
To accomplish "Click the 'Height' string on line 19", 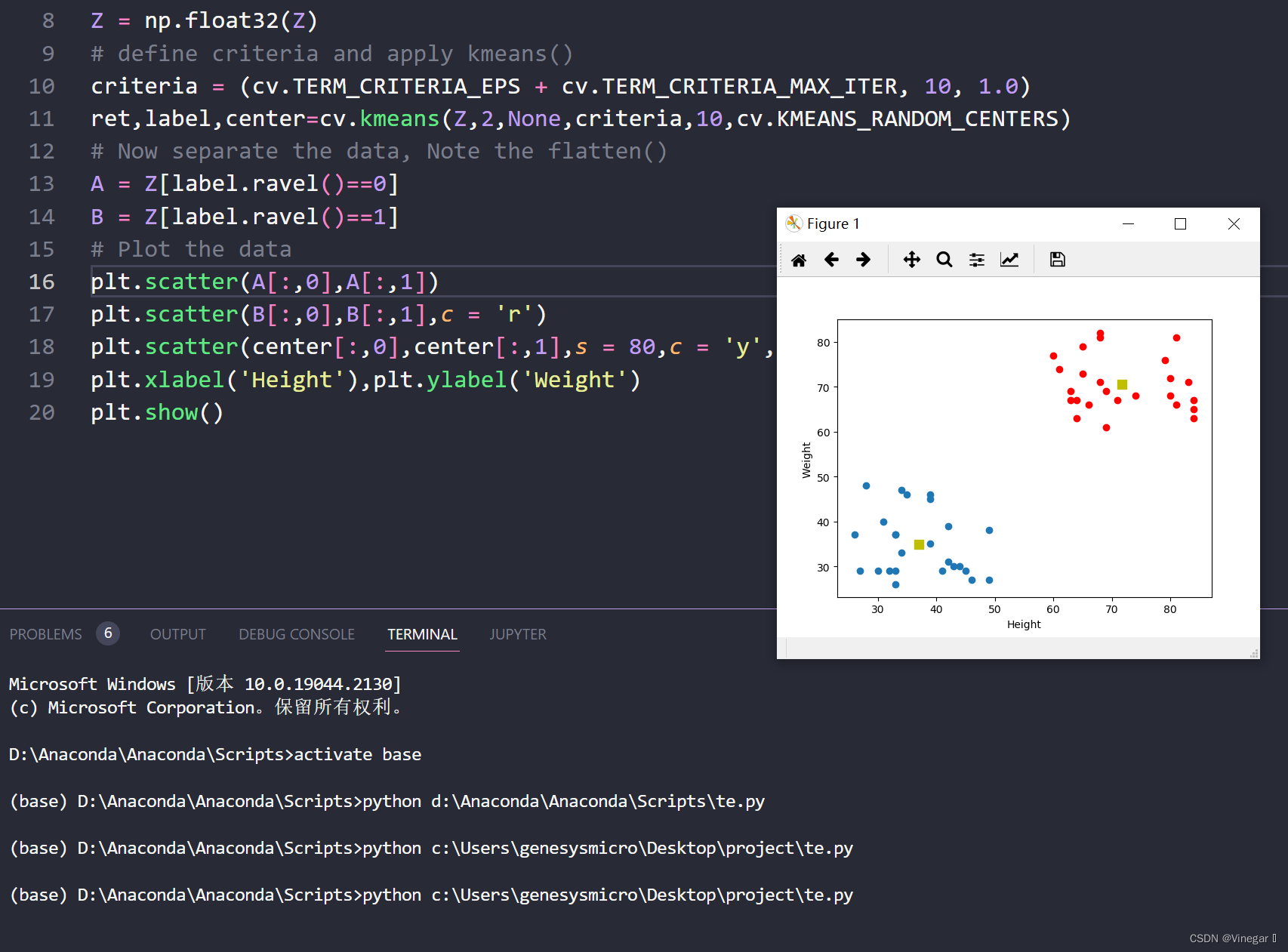I will 292,380.
